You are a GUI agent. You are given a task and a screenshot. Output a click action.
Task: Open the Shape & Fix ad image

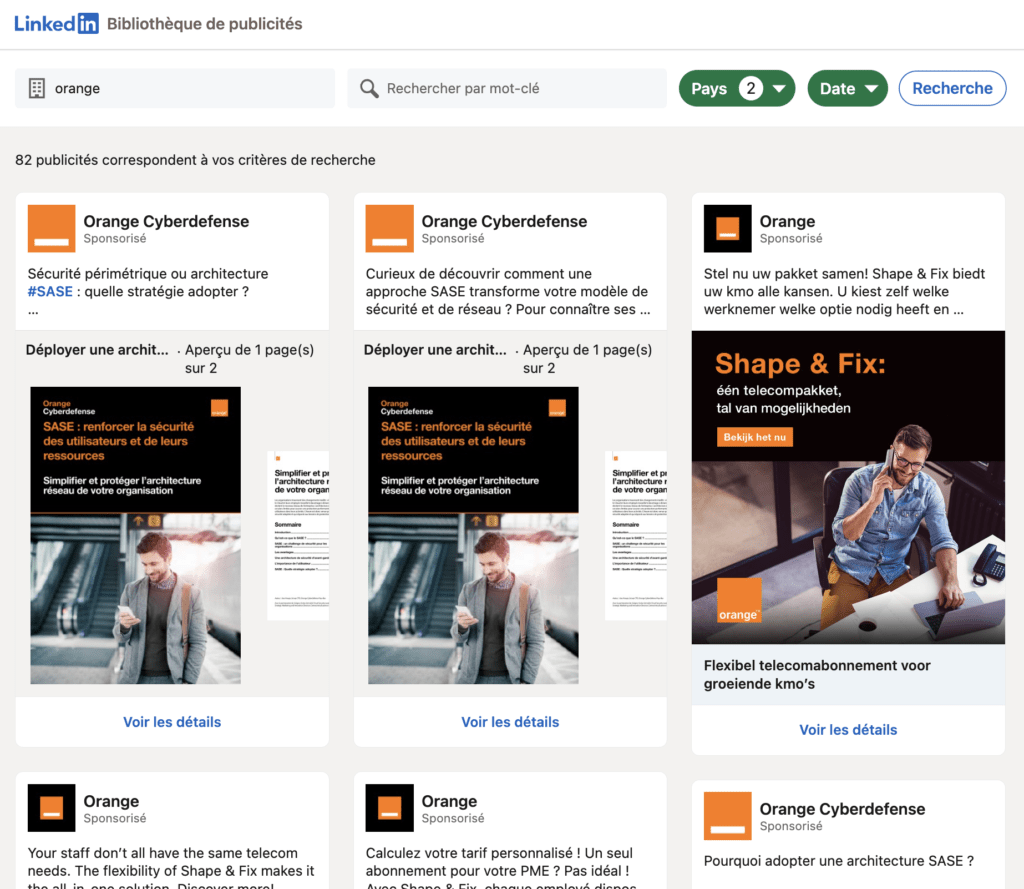tap(848, 487)
